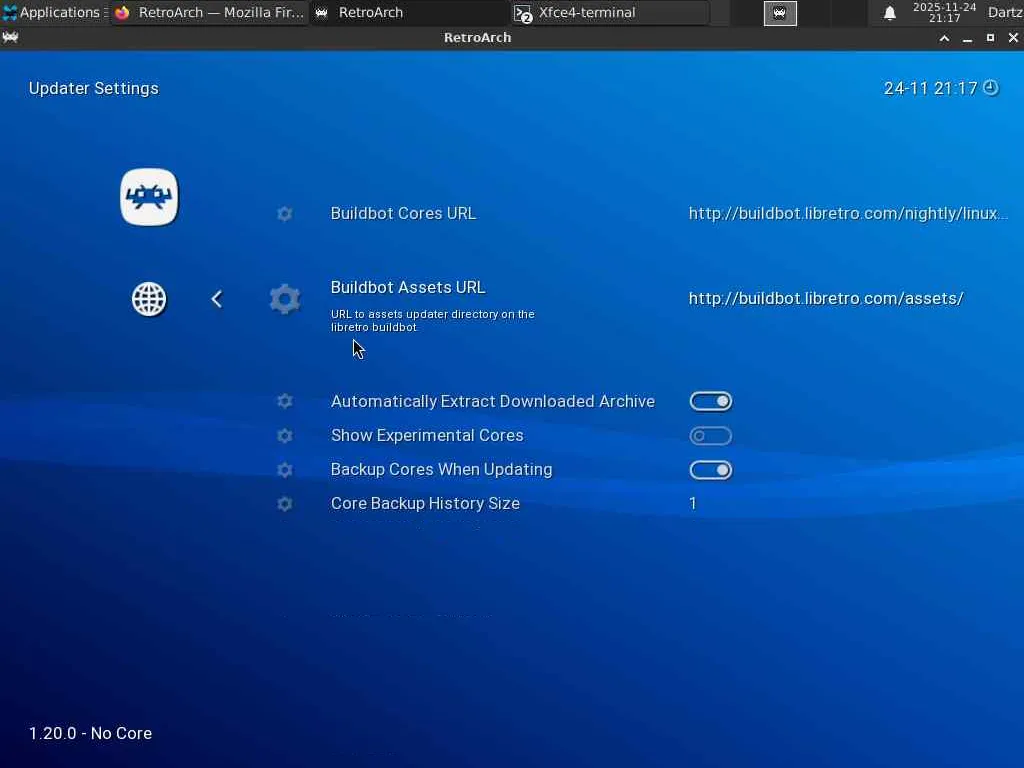This screenshot has height=768, width=1024.
Task: Edit the buildbot nightly linux URL value
Action: tap(848, 214)
